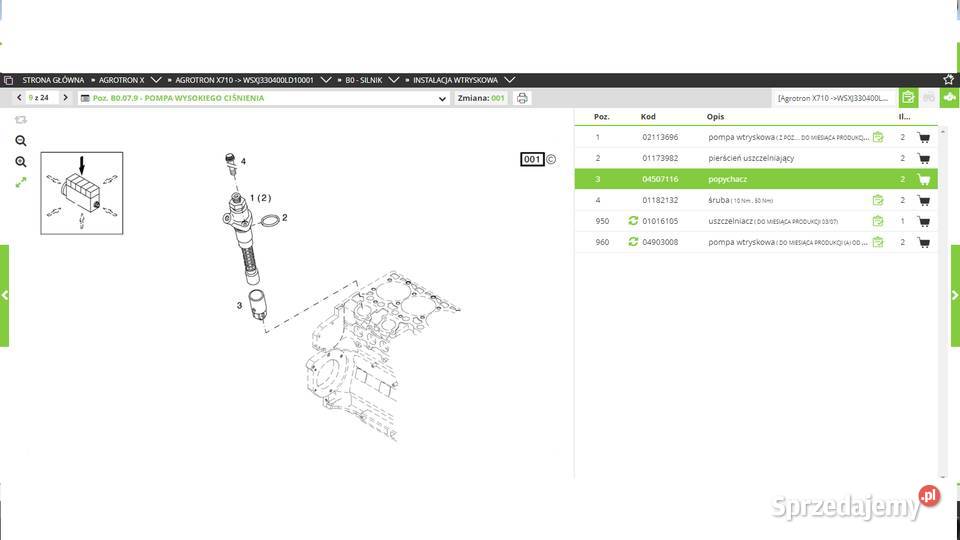The image size is (960, 540).
Task: Go to STRONA GŁÓWNA breadcrumb
Action: (53, 80)
